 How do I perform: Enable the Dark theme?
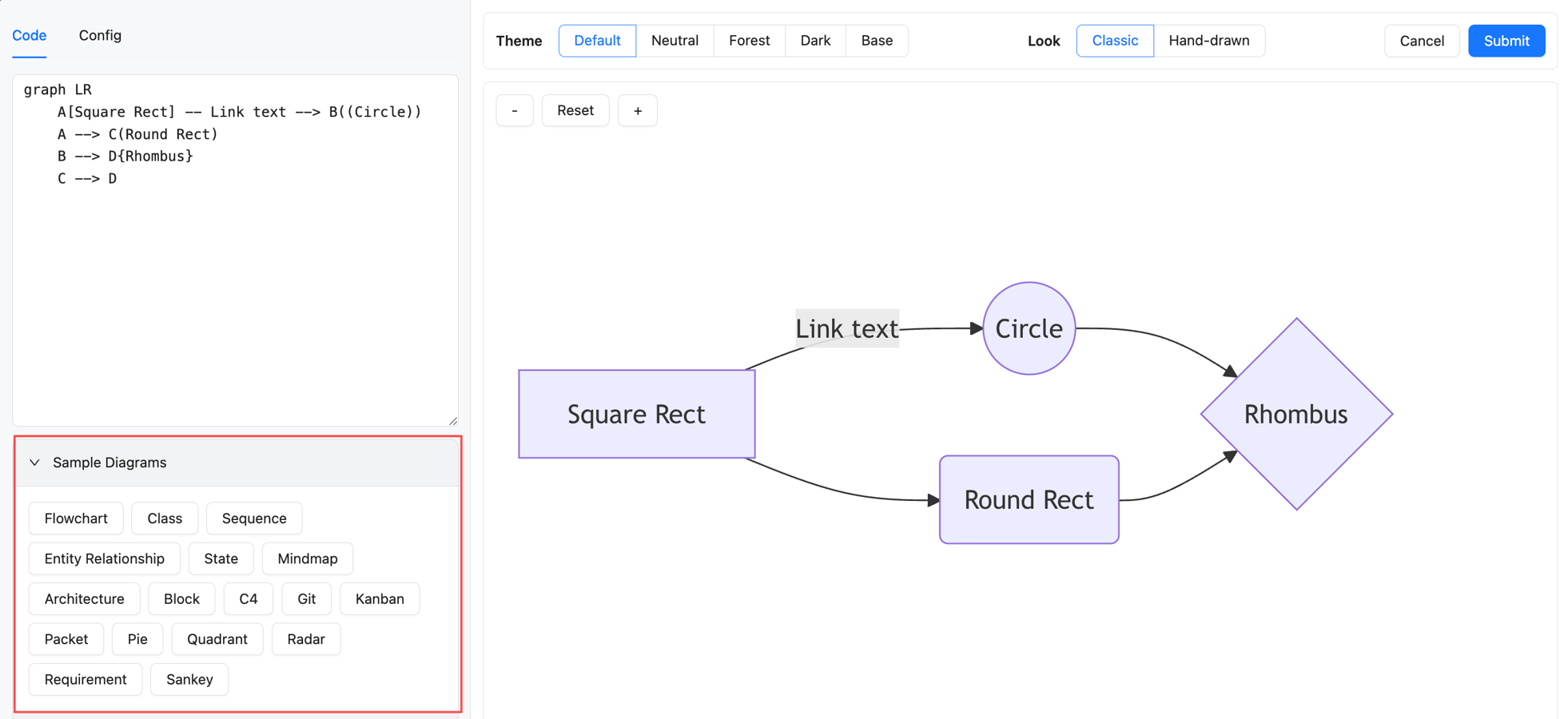click(815, 41)
